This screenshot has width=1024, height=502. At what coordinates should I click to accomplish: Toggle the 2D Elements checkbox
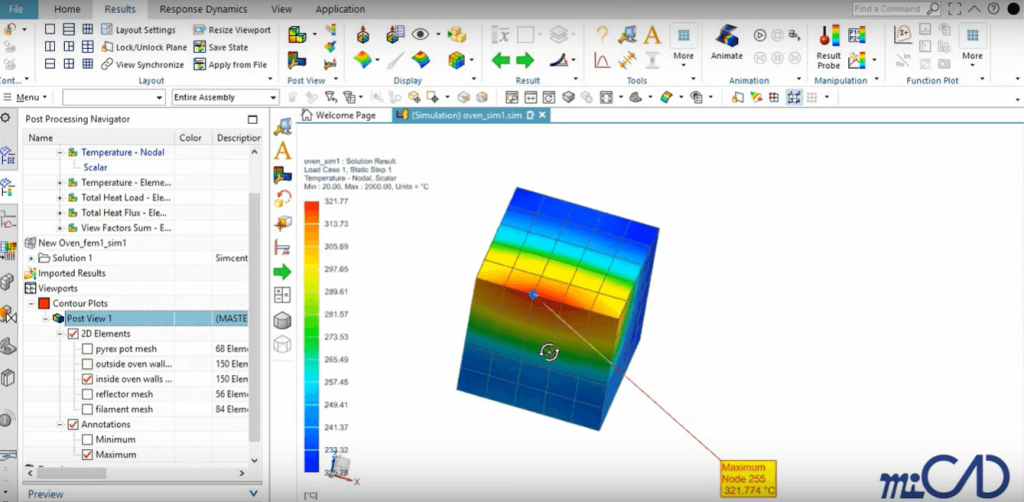click(73, 334)
